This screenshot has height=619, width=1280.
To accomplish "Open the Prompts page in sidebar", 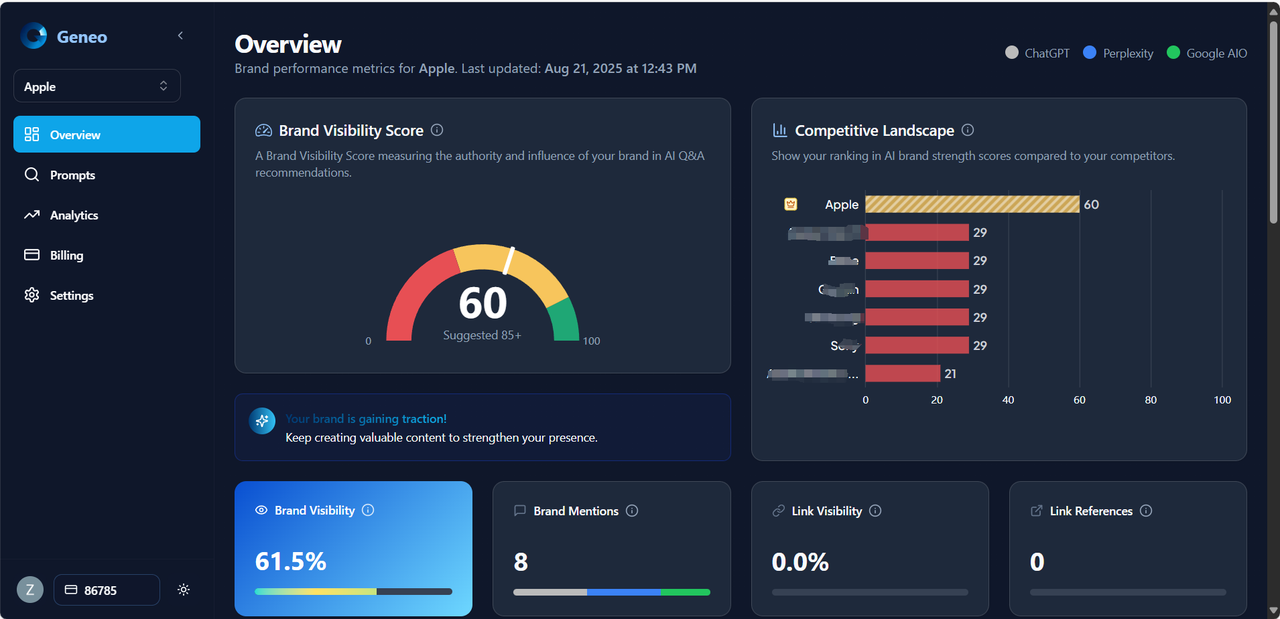I will pos(107,175).
